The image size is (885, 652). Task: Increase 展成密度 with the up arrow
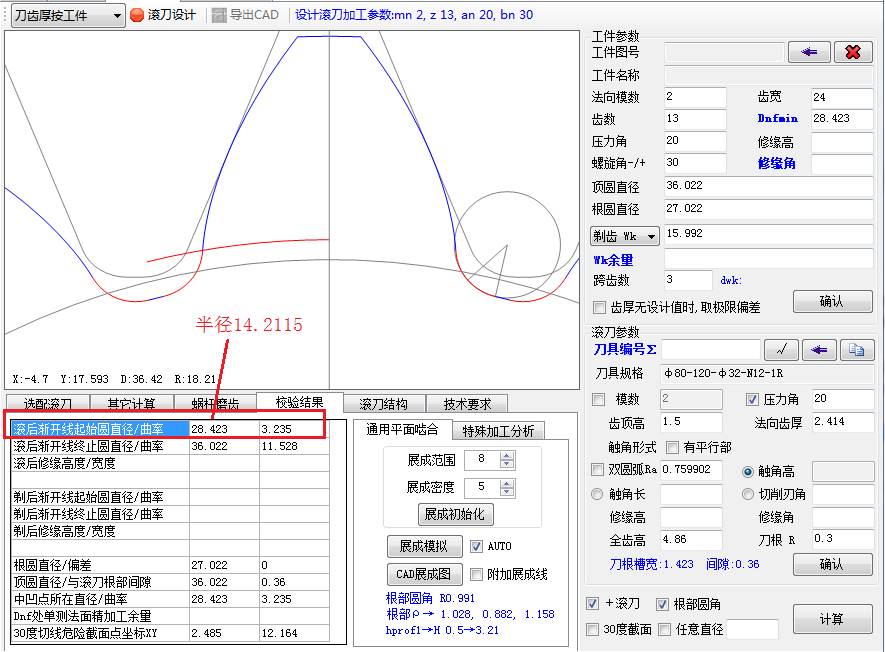tap(507, 483)
